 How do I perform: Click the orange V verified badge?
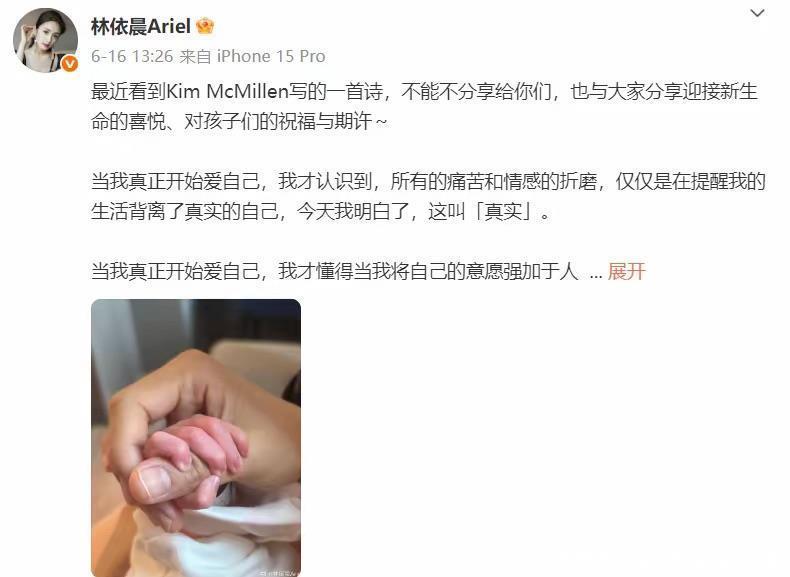[x=69, y=63]
